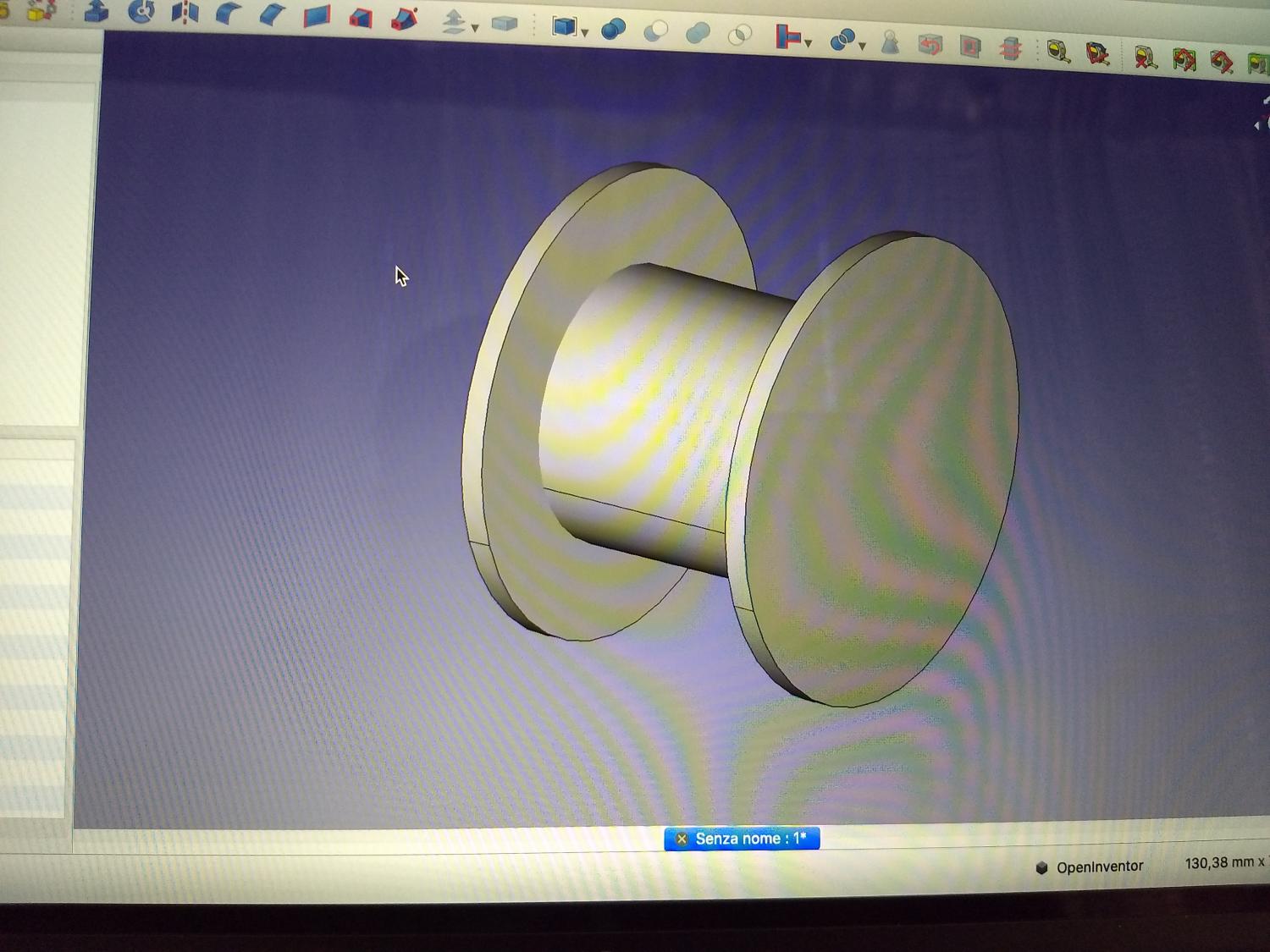Select the Union (fuse) icon
The width and height of the screenshot is (1270, 952).
[698, 33]
